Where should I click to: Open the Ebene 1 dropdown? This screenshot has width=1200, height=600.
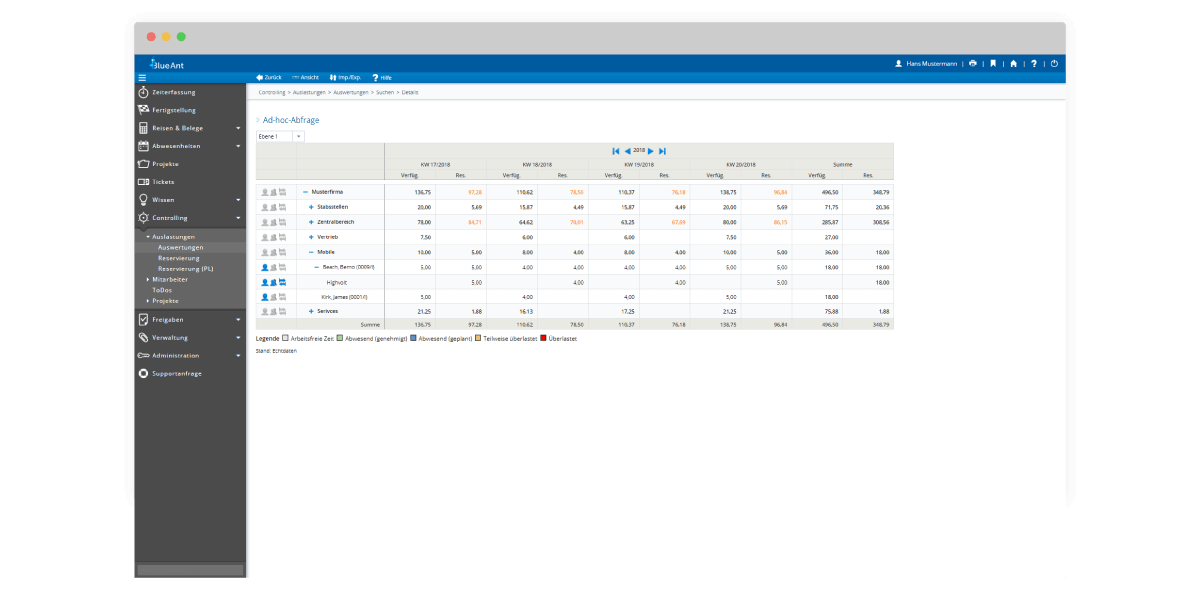click(279, 136)
